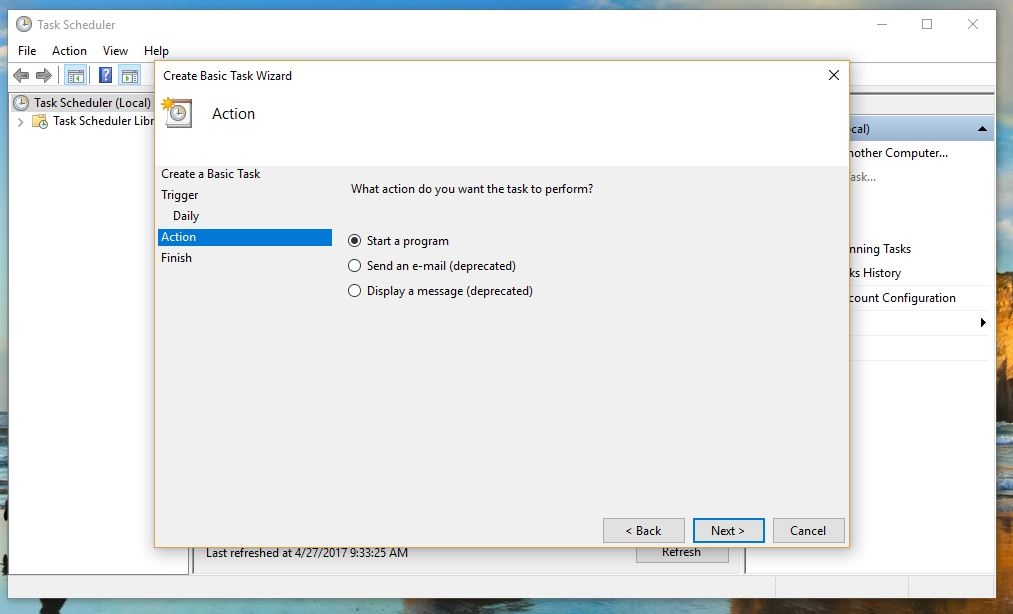Expand the Task Scheduler Library tree node
The image size is (1013, 614).
[x=21, y=122]
